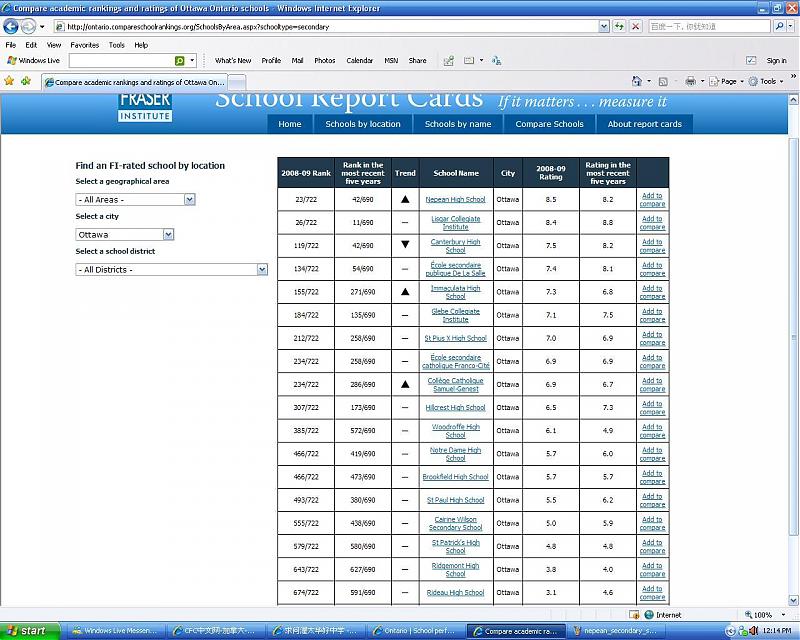Expand the All Districts dropdown
Image resolution: width=800 pixels, height=640 pixels.
[x=172, y=270]
